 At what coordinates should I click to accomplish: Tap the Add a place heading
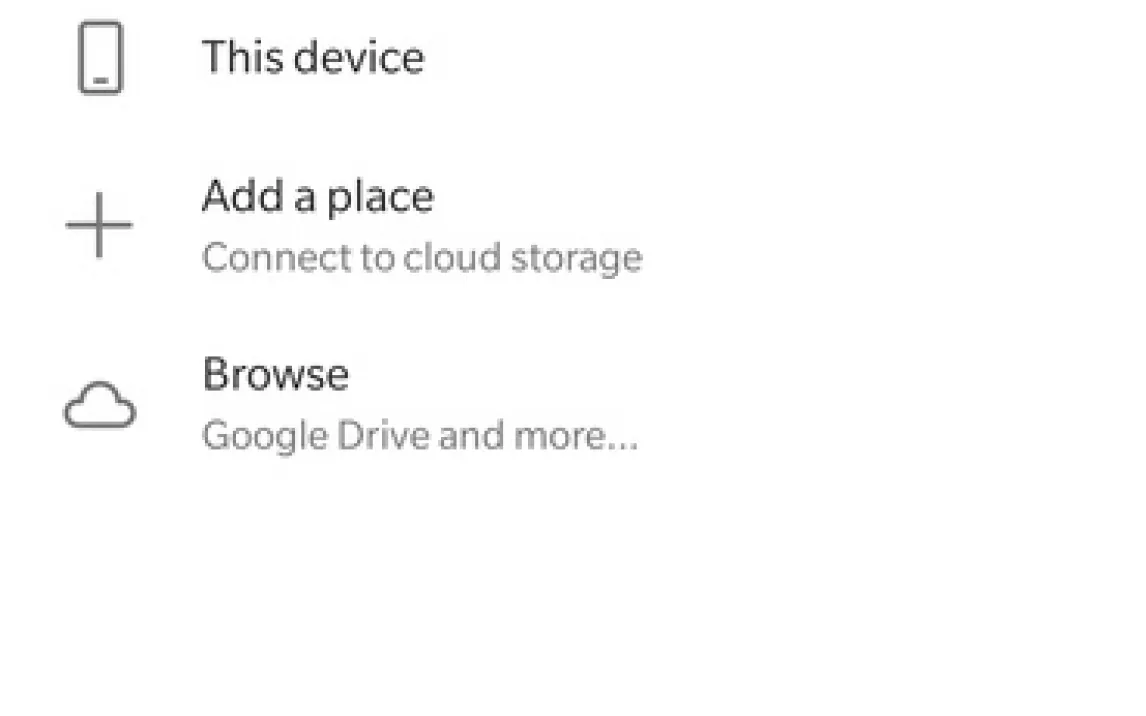(318, 197)
